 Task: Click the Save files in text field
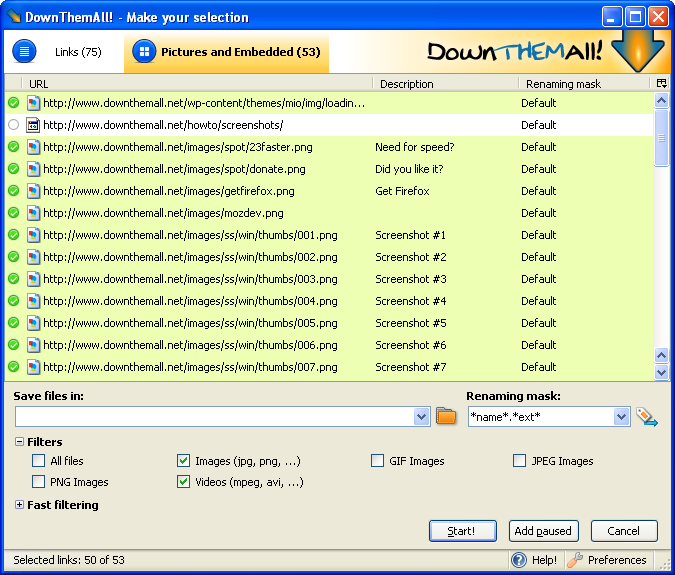click(x=214, y=417)
